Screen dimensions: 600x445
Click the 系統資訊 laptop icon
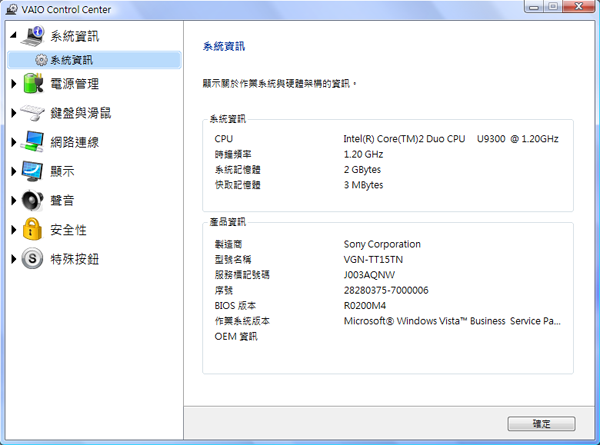[x=33, y=36]
